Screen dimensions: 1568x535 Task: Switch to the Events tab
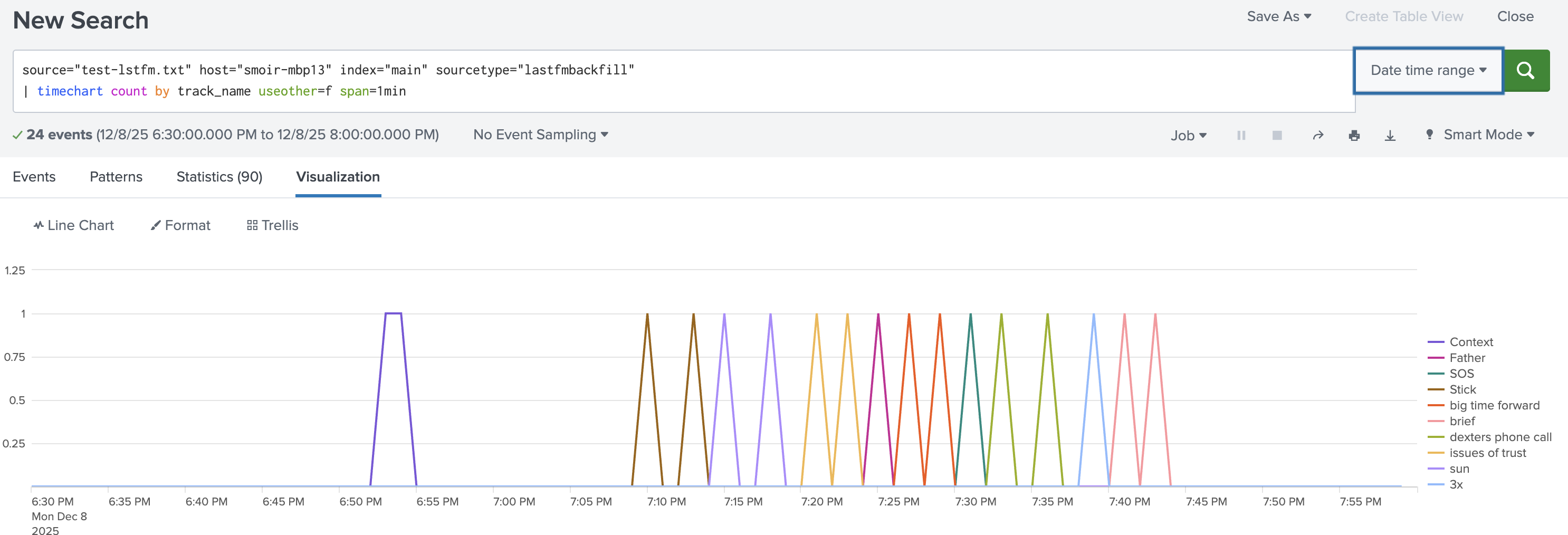point(34,177)
